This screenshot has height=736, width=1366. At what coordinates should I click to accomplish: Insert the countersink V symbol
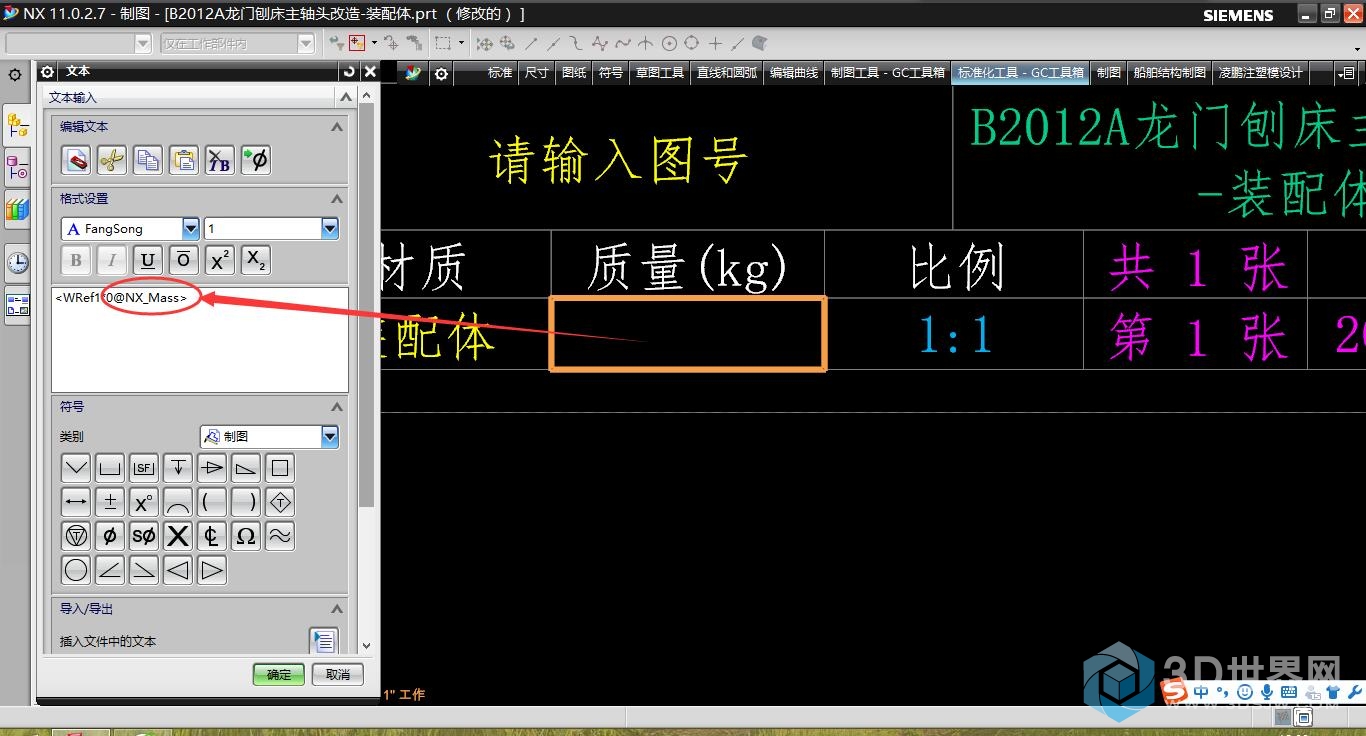[x=76, y=468]
